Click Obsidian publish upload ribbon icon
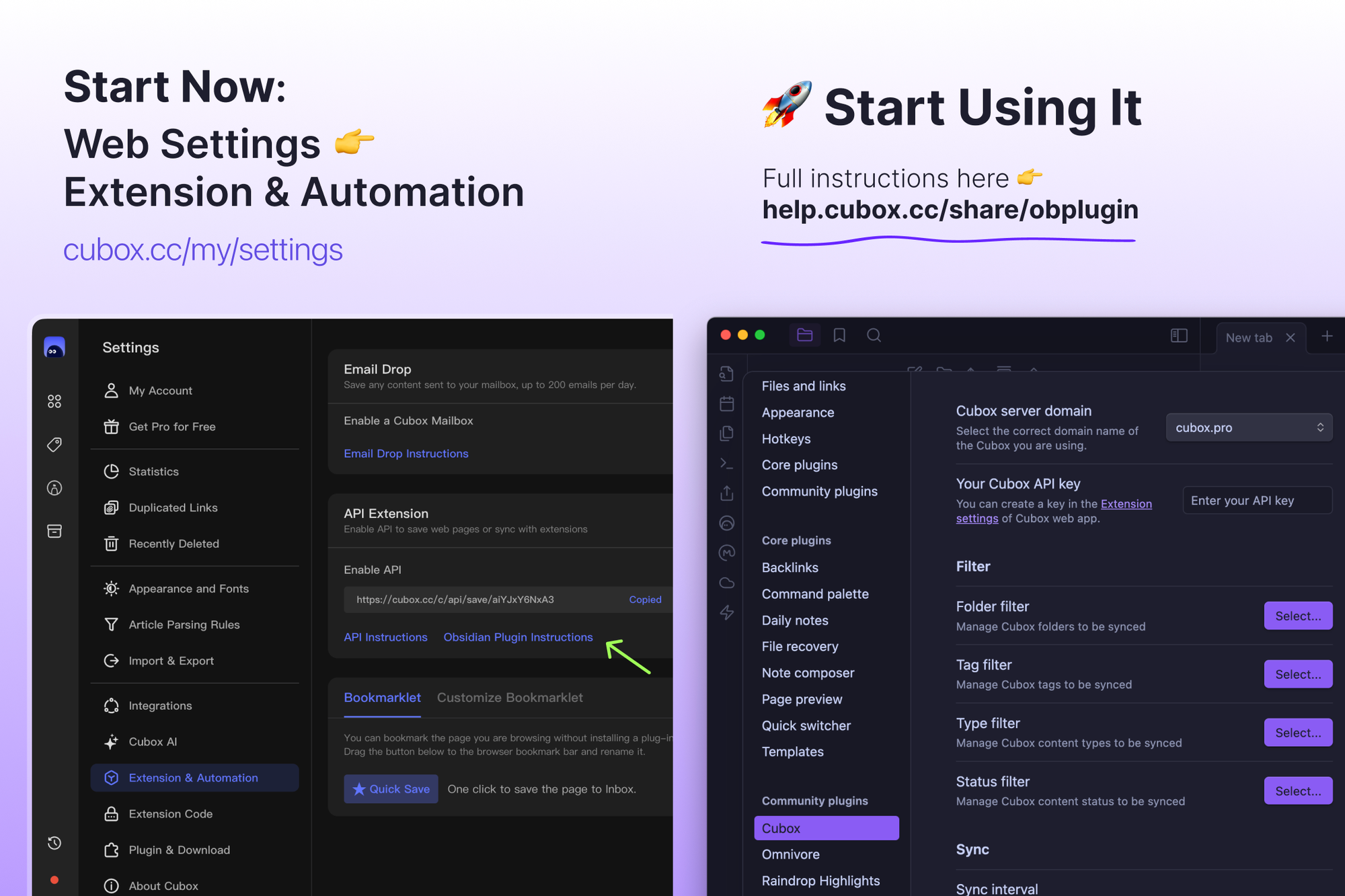The width and height of the screenshot is (1345, 896). [x=727, y=493]
